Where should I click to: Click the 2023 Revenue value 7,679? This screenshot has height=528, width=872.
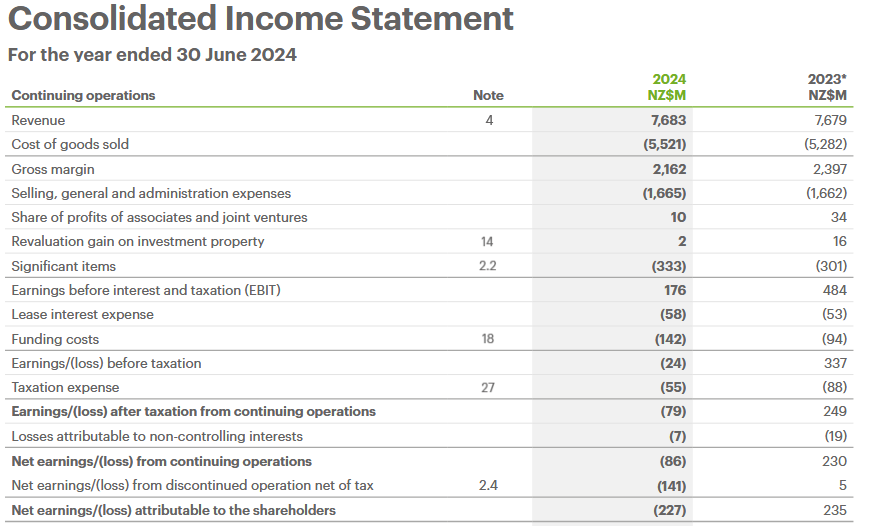pos(831,120)
